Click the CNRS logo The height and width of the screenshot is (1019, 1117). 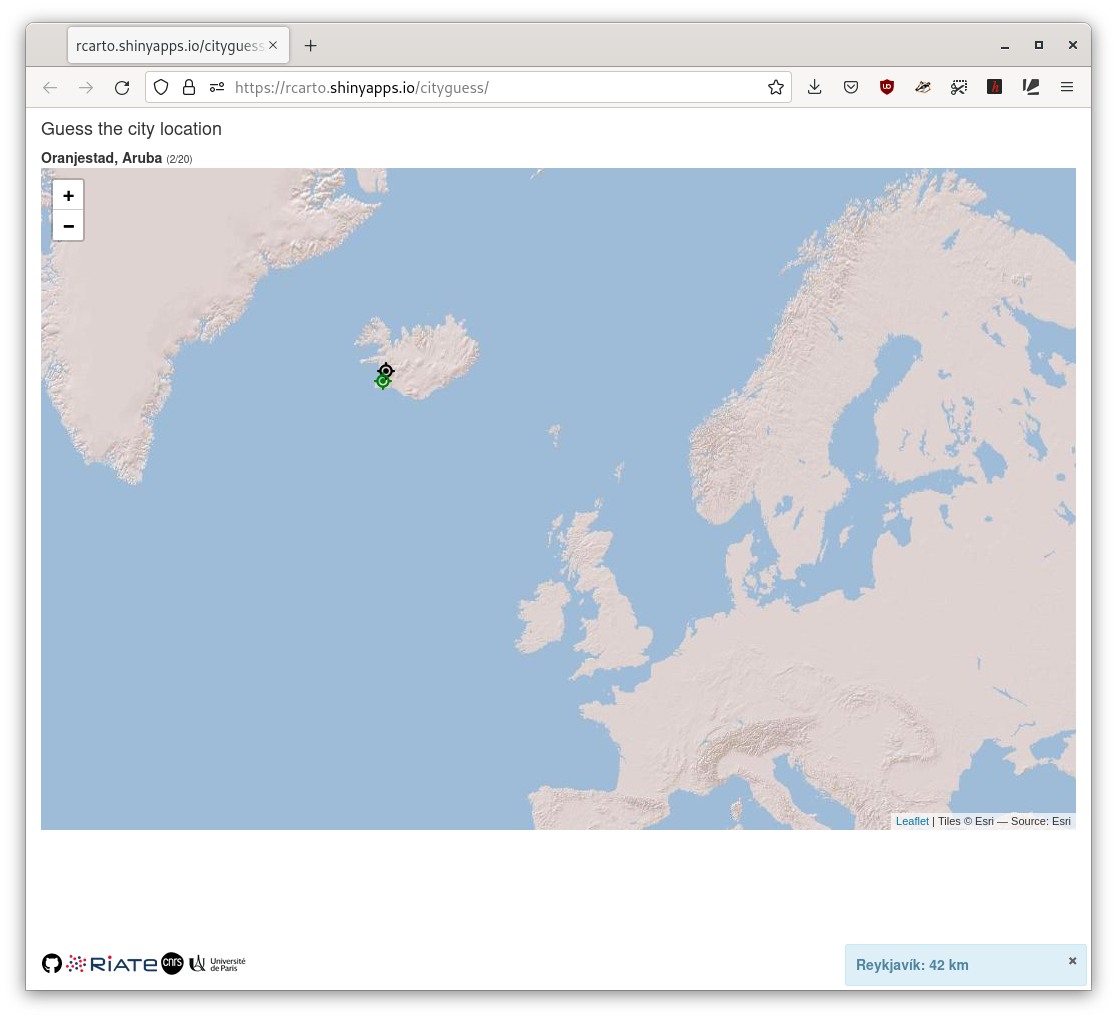[172, 963]
